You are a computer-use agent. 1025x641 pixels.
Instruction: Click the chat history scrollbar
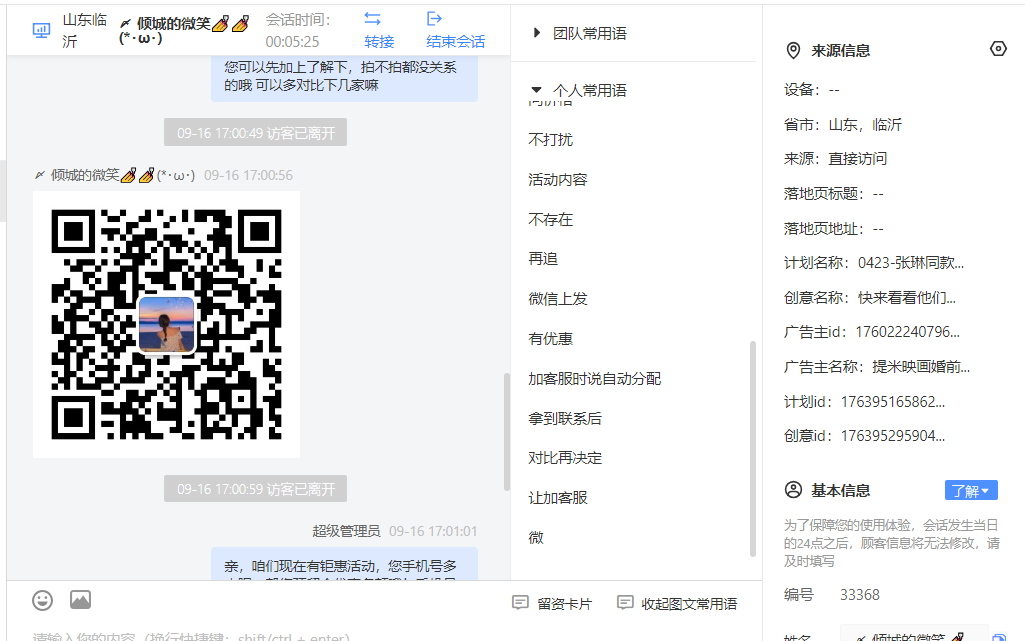tap(507, 431)
